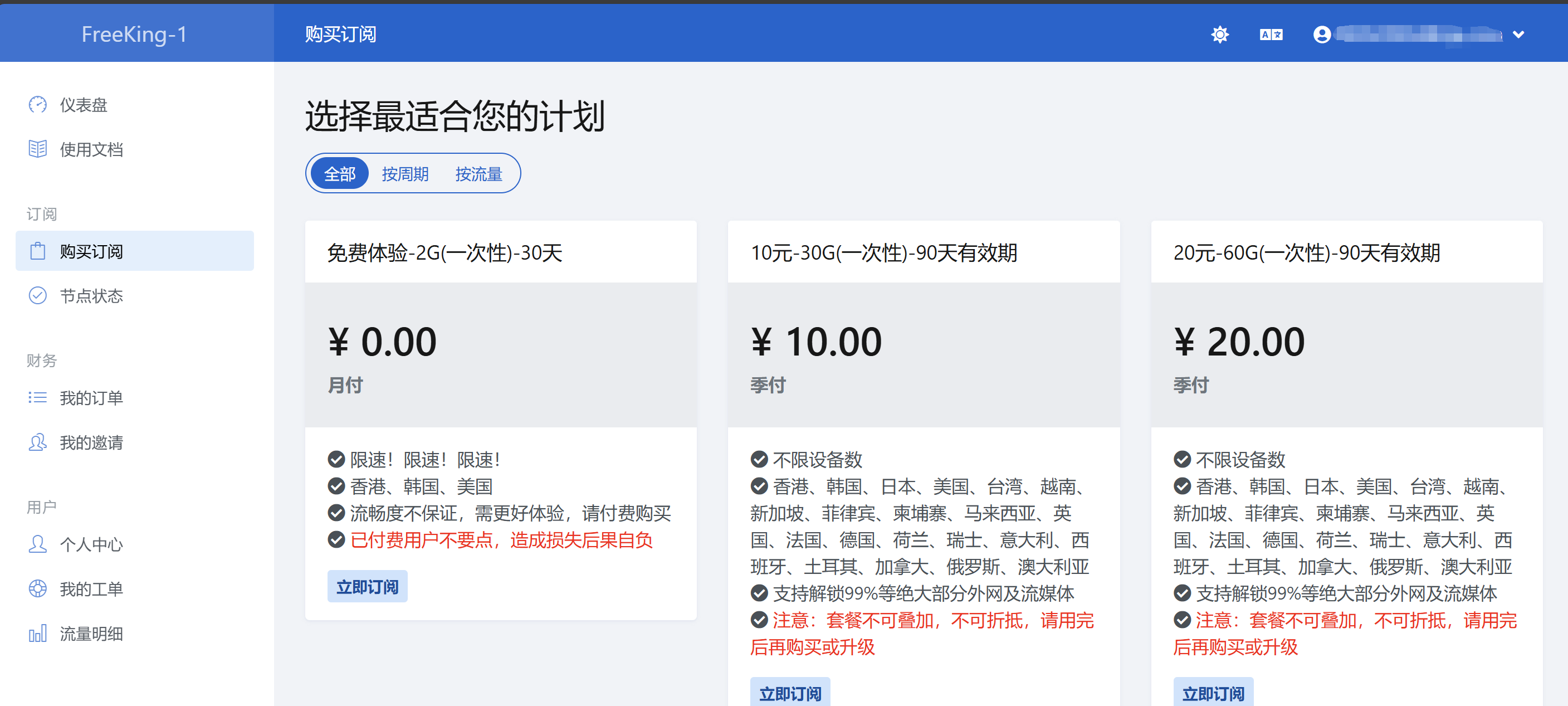Select the 按流量 plan filter
Image resolution: width=1568 pixels, height=706 pixels.
coord(478,174)
